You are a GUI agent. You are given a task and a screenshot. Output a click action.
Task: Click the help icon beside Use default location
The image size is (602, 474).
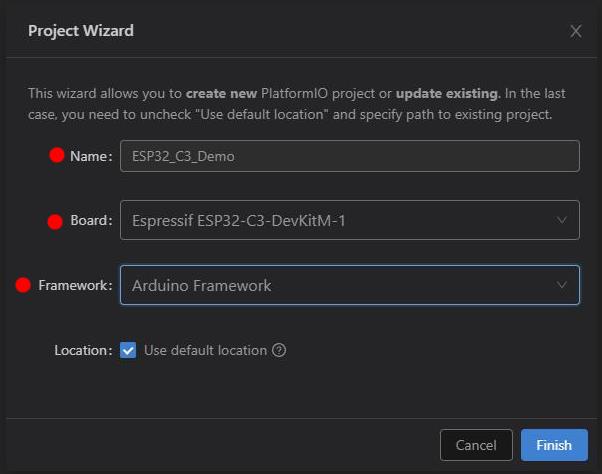[279, 350]
